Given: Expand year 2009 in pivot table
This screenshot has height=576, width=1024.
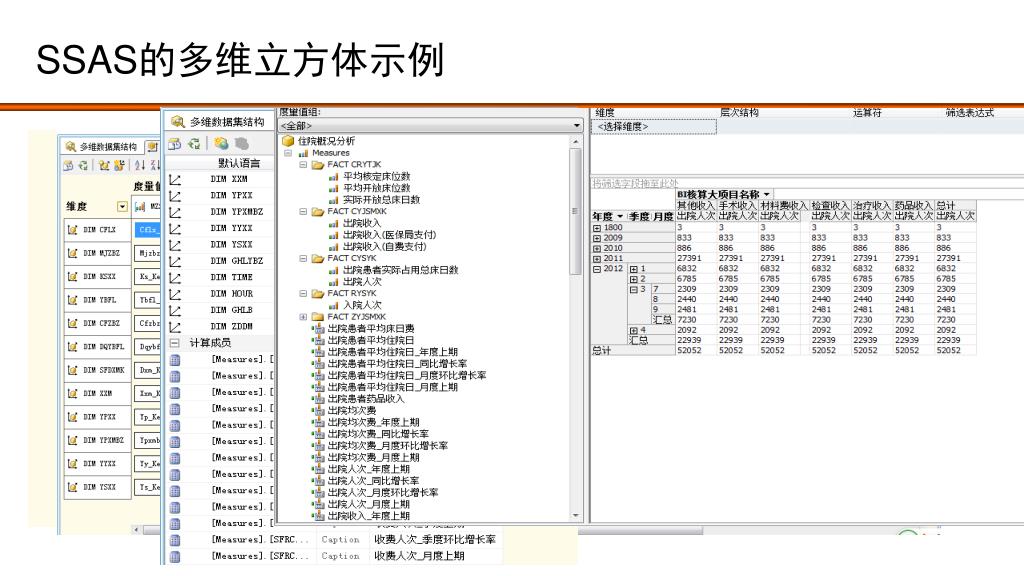Looking at the screenshot, I should pos(597,238).
